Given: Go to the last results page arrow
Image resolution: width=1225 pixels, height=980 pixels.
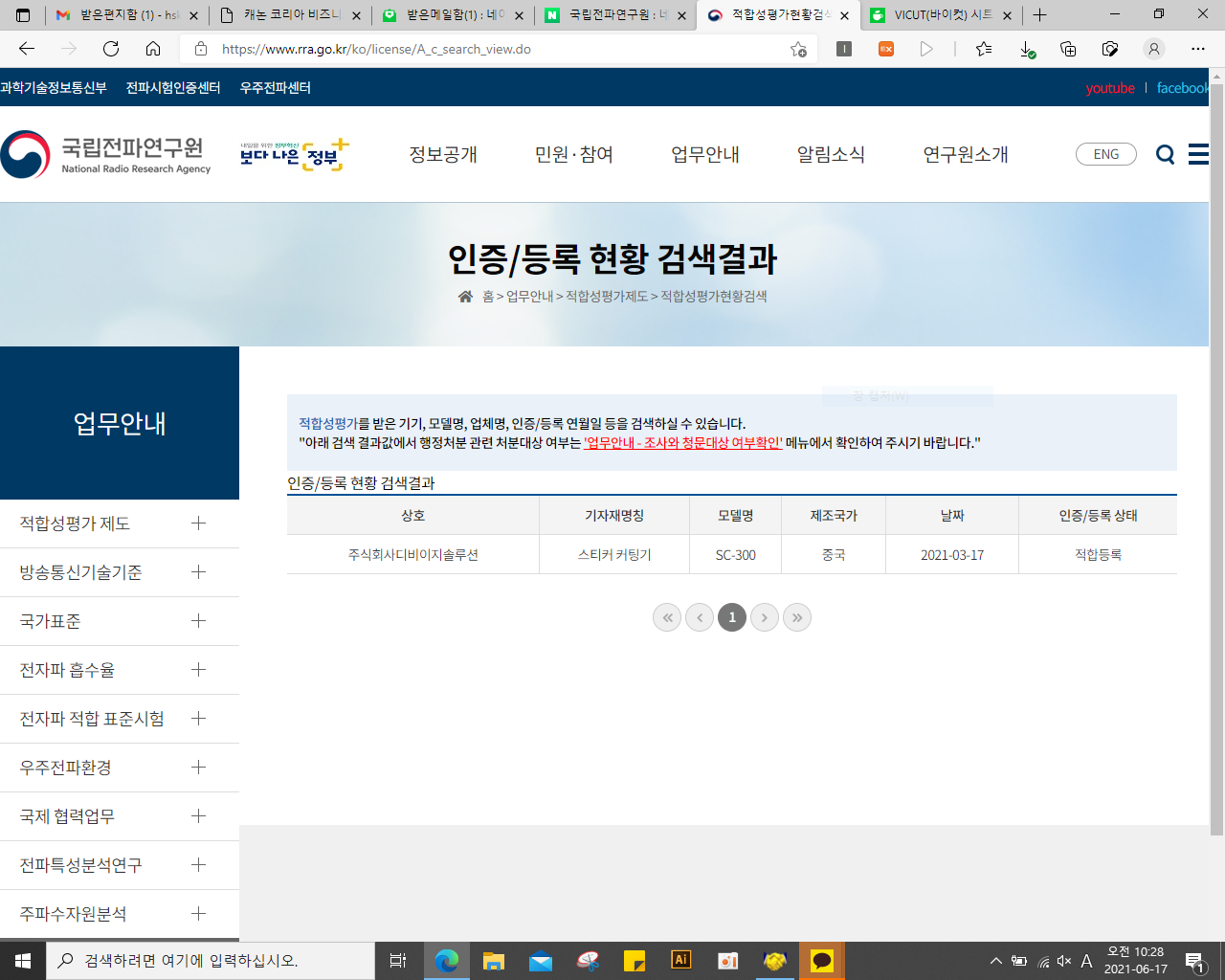Looking at the screenshot, I should point(796,617).
